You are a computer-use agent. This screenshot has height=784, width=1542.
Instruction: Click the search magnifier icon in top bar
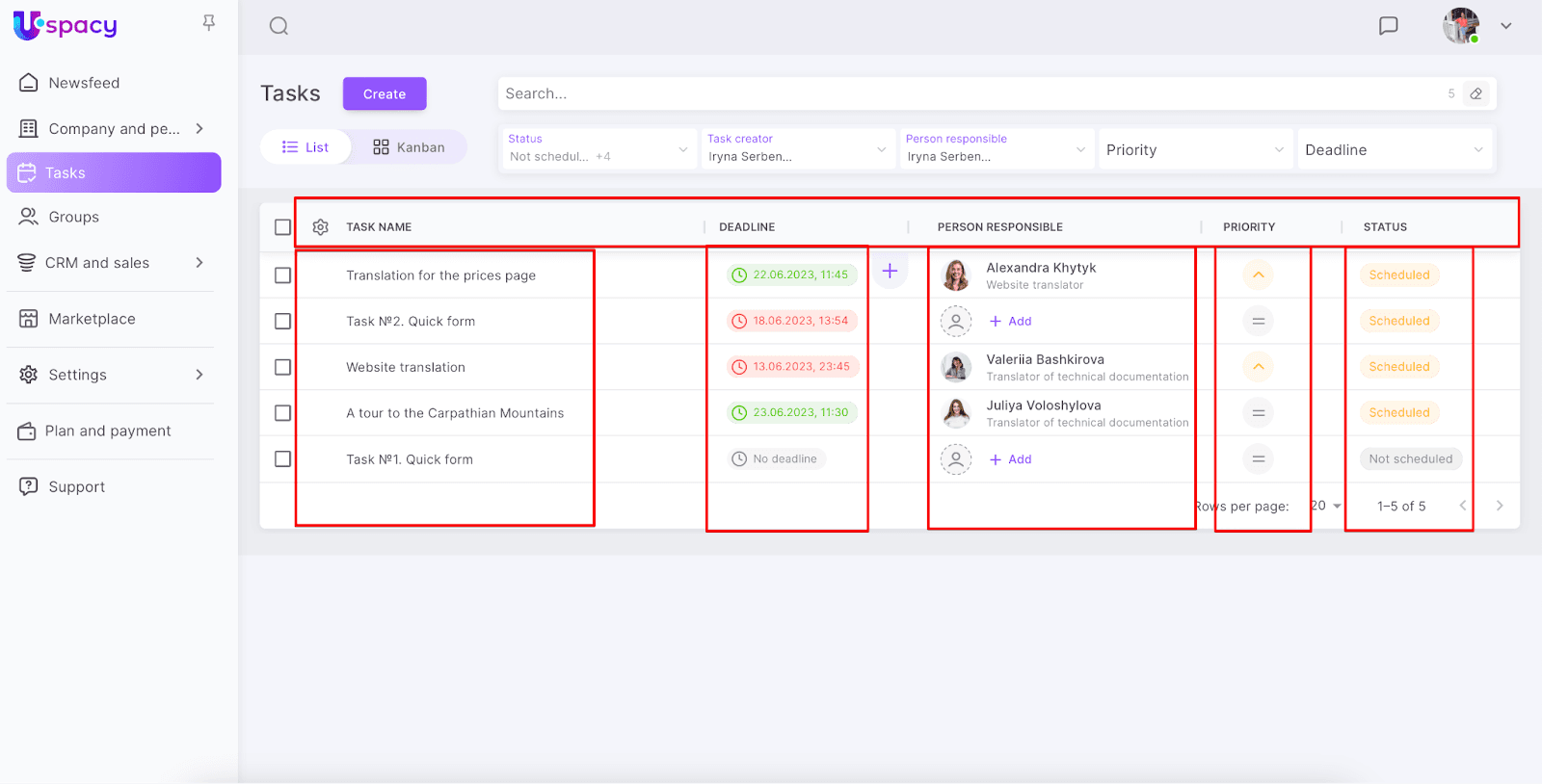[x=279, y=26]
